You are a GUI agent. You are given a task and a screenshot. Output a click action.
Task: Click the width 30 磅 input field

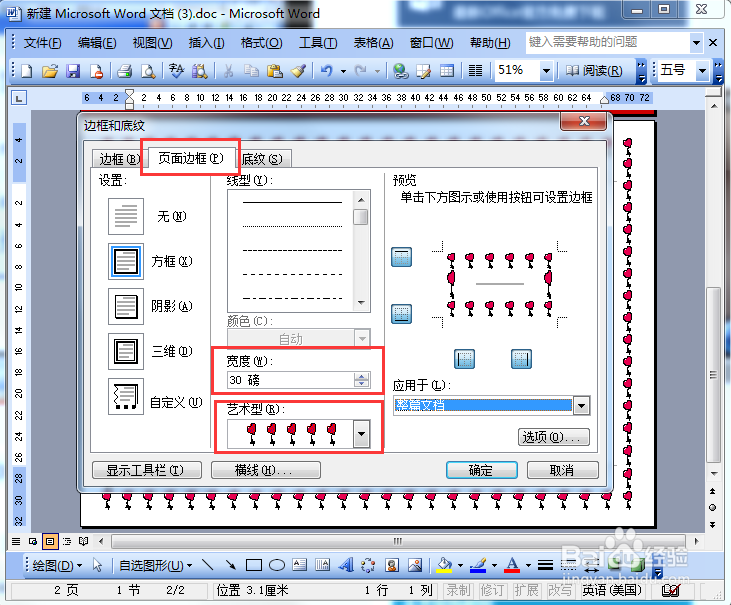click(291, 380)
